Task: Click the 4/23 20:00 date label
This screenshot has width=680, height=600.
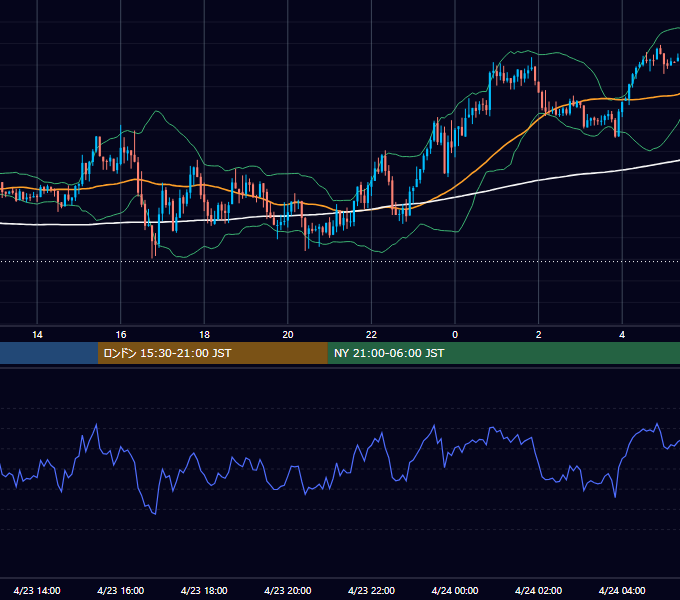Action: [x=288, y=590]
